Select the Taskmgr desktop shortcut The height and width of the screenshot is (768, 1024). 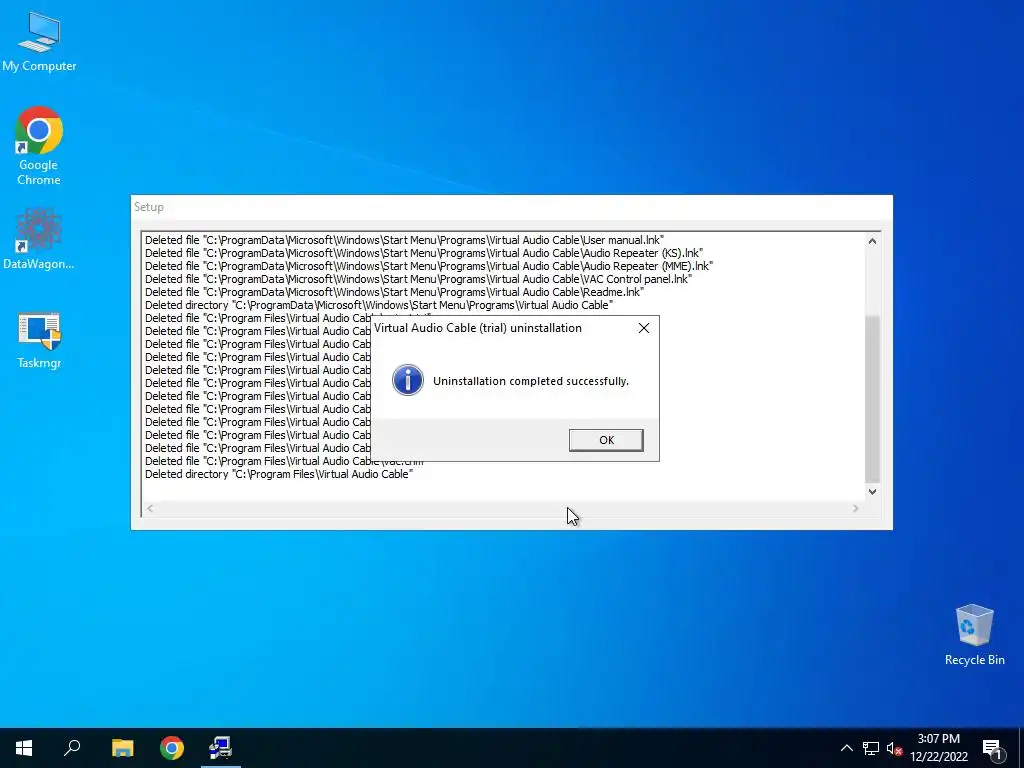click(x=39, y=341)
